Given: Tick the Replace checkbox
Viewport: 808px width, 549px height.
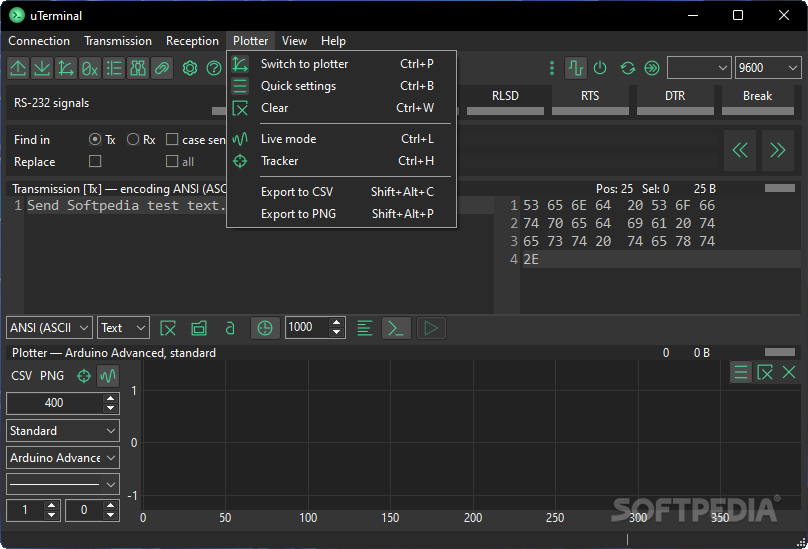Looking at the screenshot, I should pos(95,161).
